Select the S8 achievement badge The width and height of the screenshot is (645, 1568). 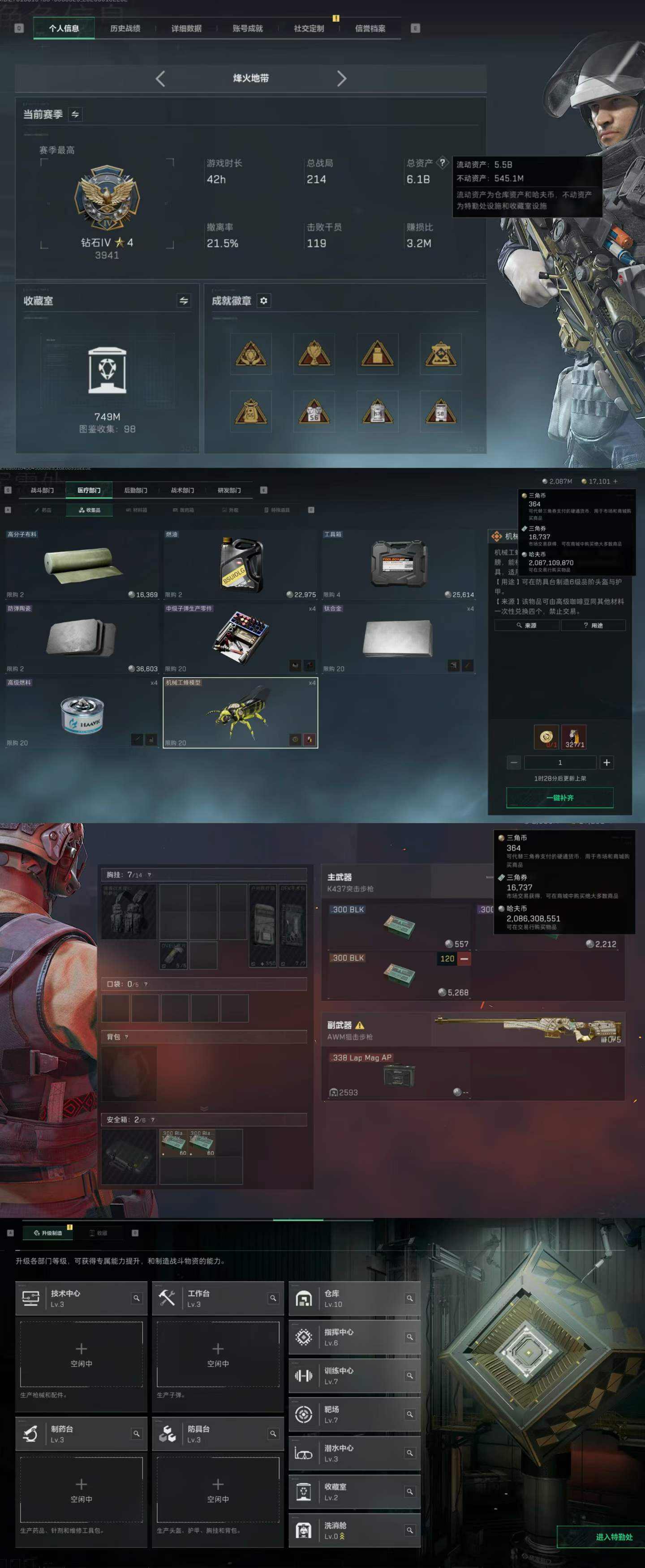point(440,411)
